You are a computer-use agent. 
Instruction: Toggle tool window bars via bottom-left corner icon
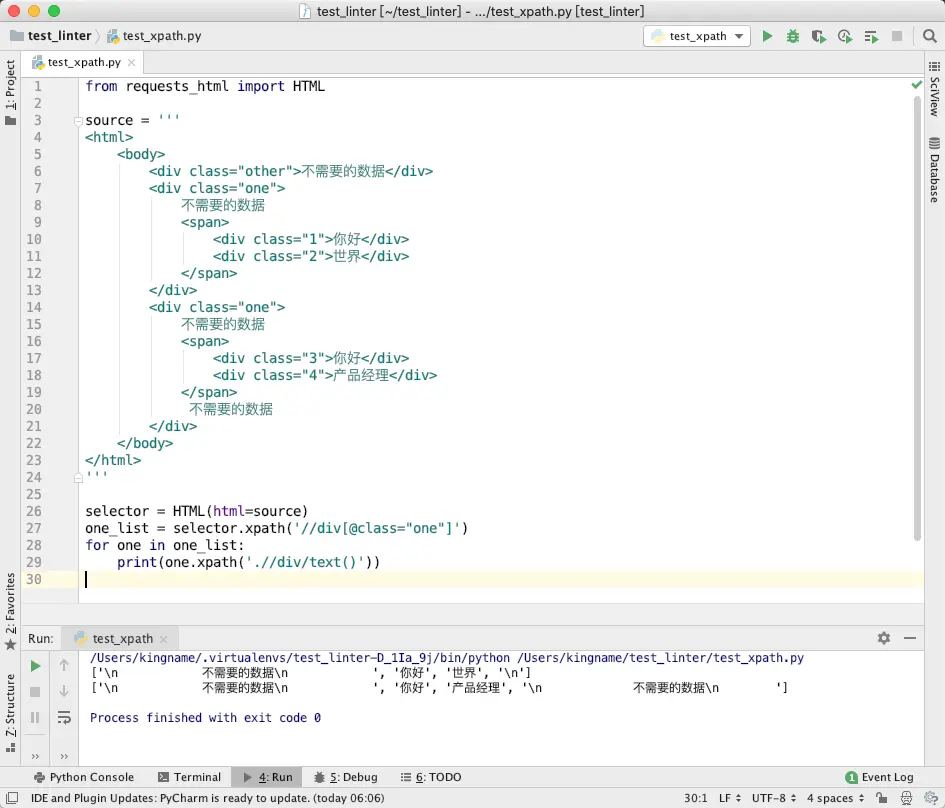click(x=11, y=798)
